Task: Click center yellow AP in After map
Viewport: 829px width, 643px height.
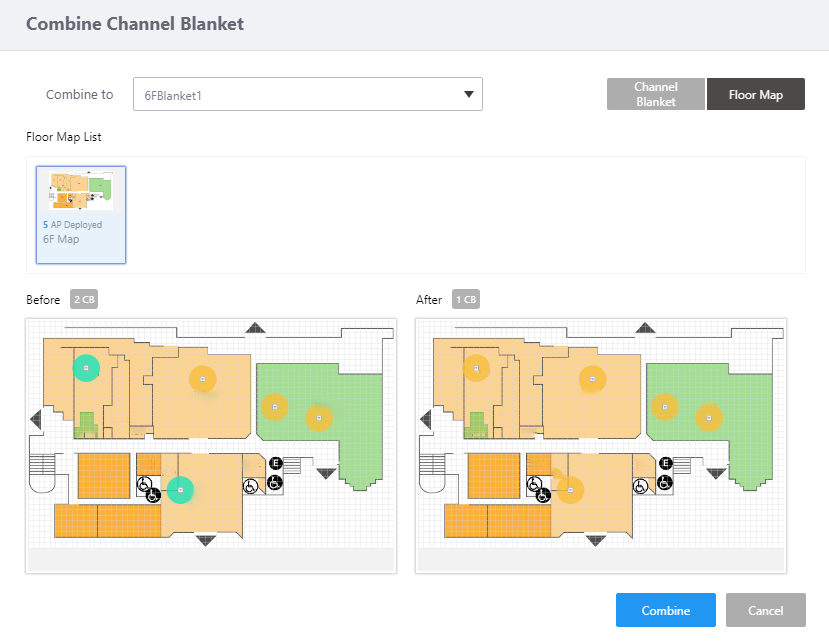Action: pyautogui.click(x=593, y=378)
